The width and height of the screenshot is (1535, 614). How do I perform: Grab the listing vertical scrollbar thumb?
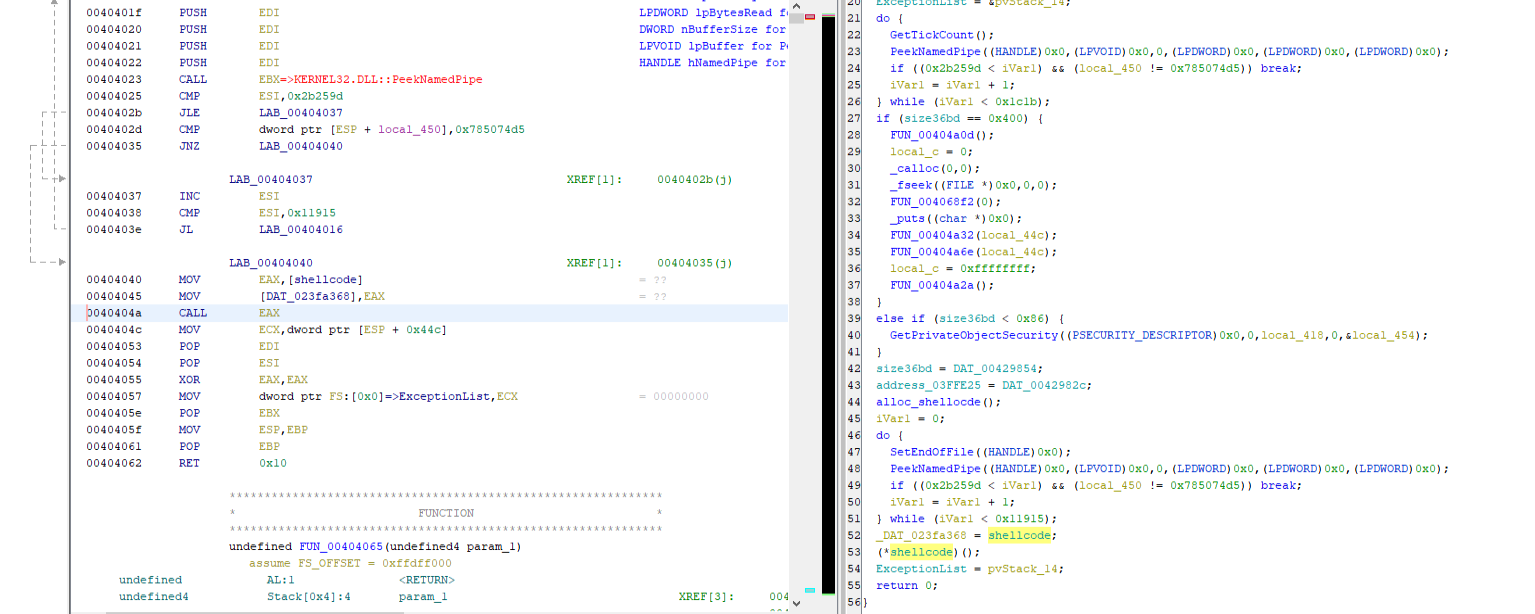[795, 18]
